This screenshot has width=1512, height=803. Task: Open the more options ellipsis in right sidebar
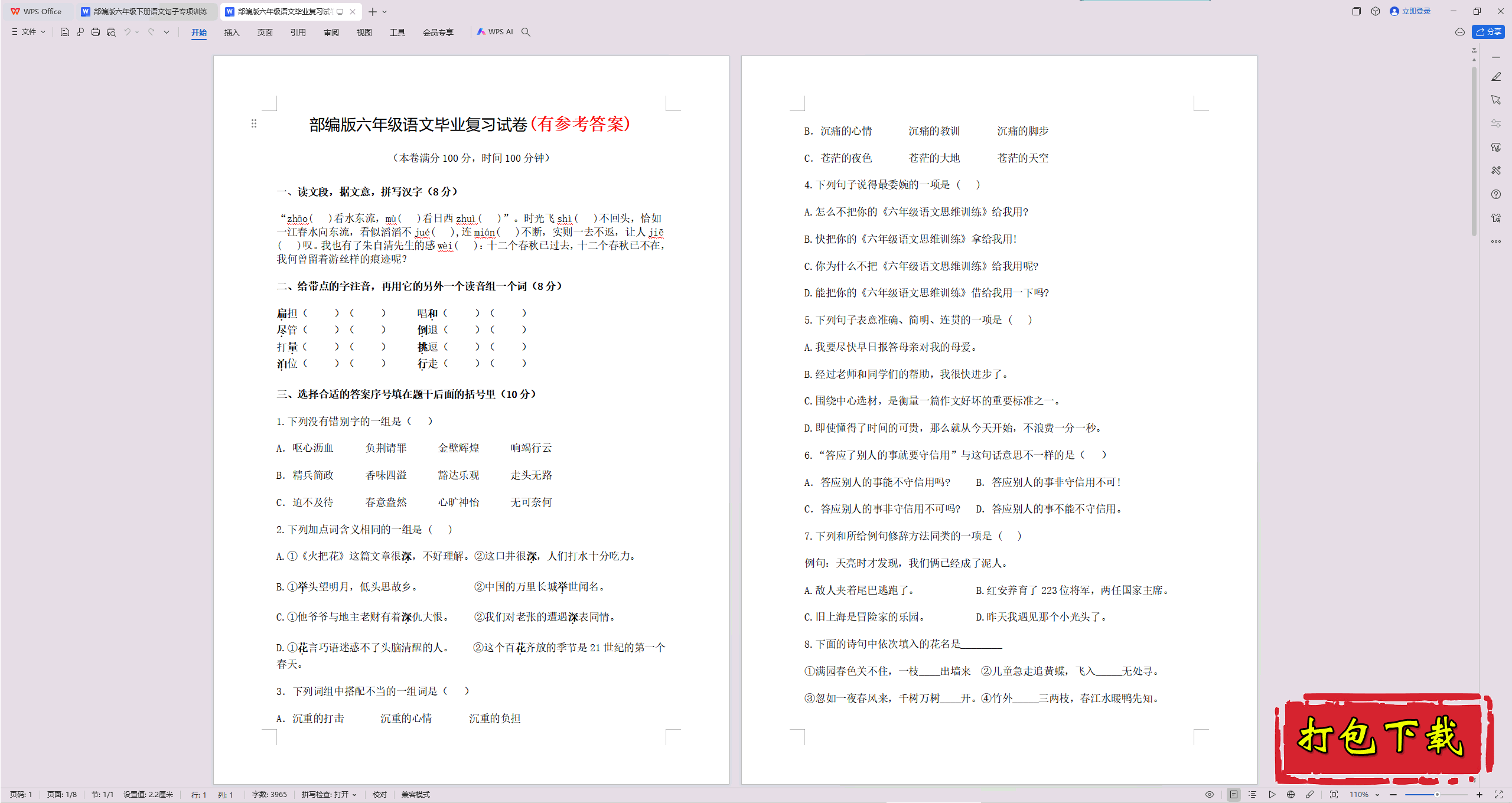(1496, 241)
